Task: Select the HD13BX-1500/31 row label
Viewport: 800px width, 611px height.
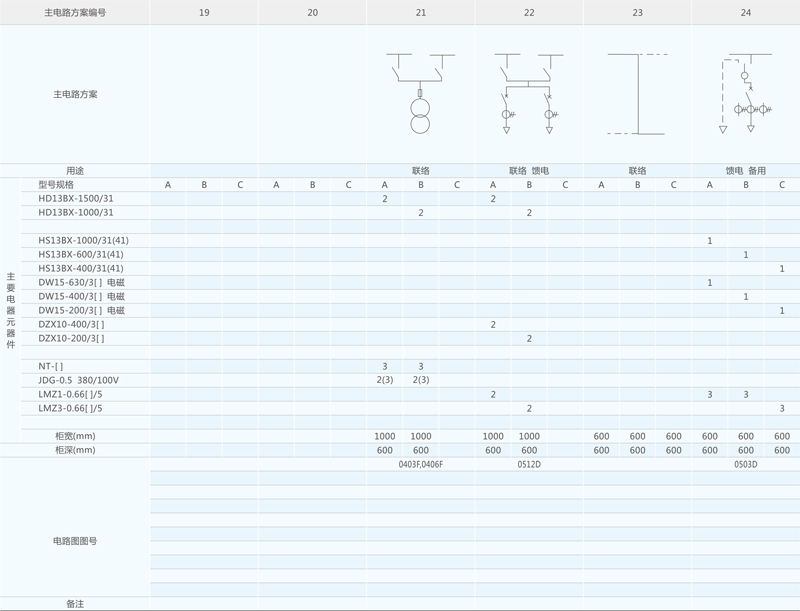Action: [x=76, y=199]
